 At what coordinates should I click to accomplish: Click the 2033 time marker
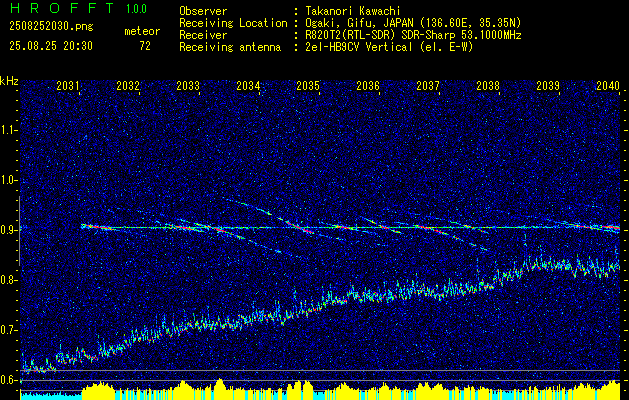[x=188, y=86]
